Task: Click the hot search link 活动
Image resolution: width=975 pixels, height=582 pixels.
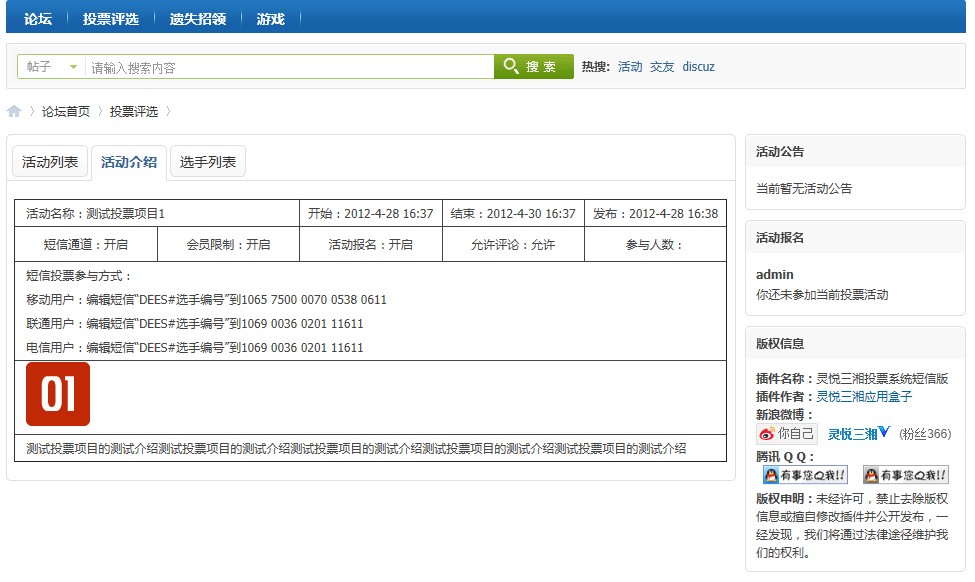Action: (630, 67)
